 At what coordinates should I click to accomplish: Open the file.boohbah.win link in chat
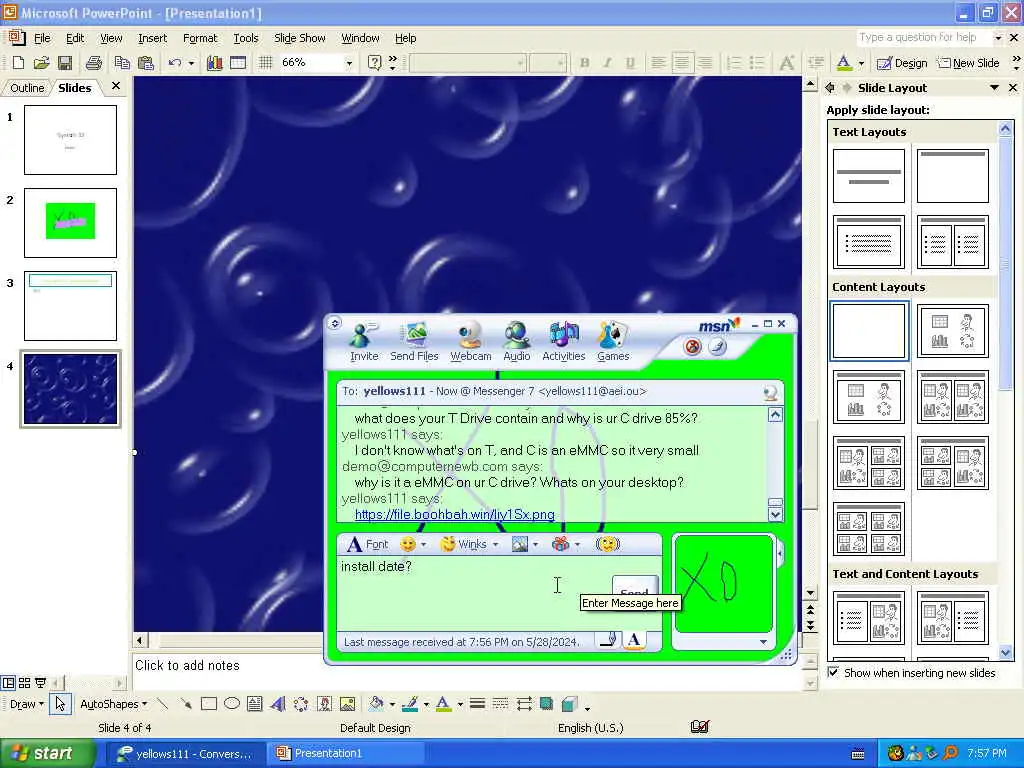pyautogui.click(x=455, y=515)
